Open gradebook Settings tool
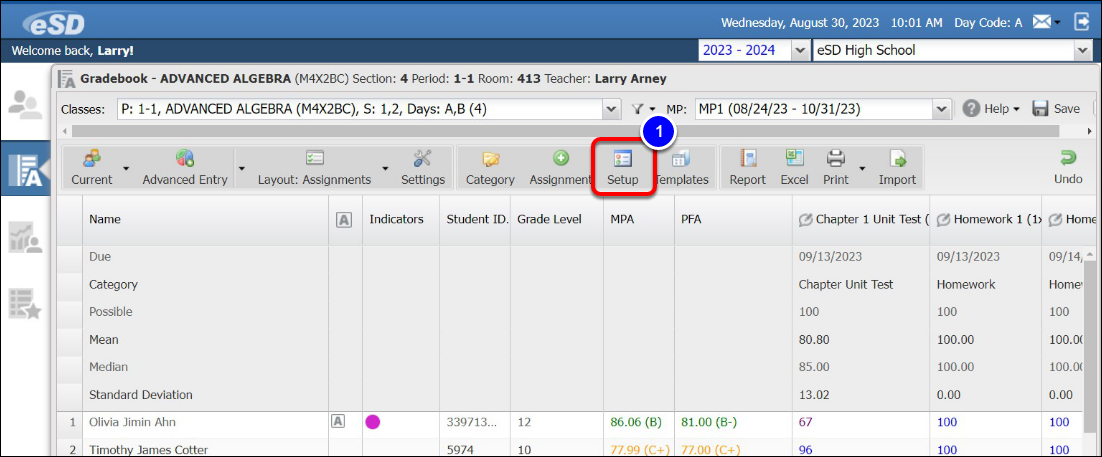The width and height of the screenshot is (1102, 457). point(423,168)
